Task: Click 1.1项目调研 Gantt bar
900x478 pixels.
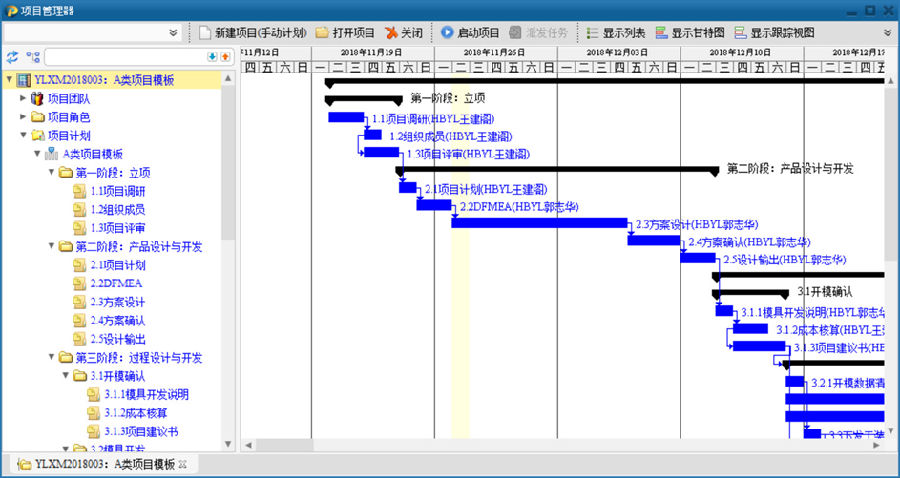Action: point(346,118)
